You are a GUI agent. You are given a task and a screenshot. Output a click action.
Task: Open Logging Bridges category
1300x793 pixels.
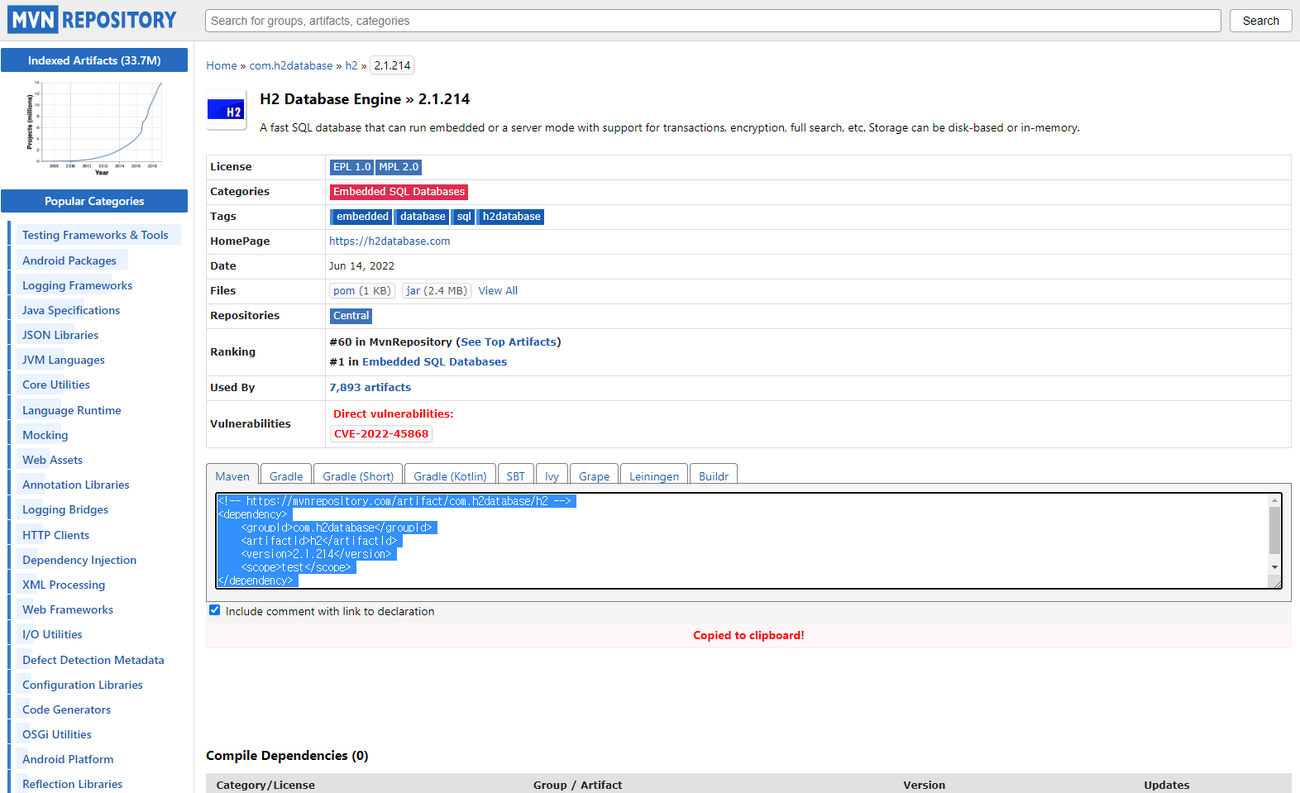point(65,510)
